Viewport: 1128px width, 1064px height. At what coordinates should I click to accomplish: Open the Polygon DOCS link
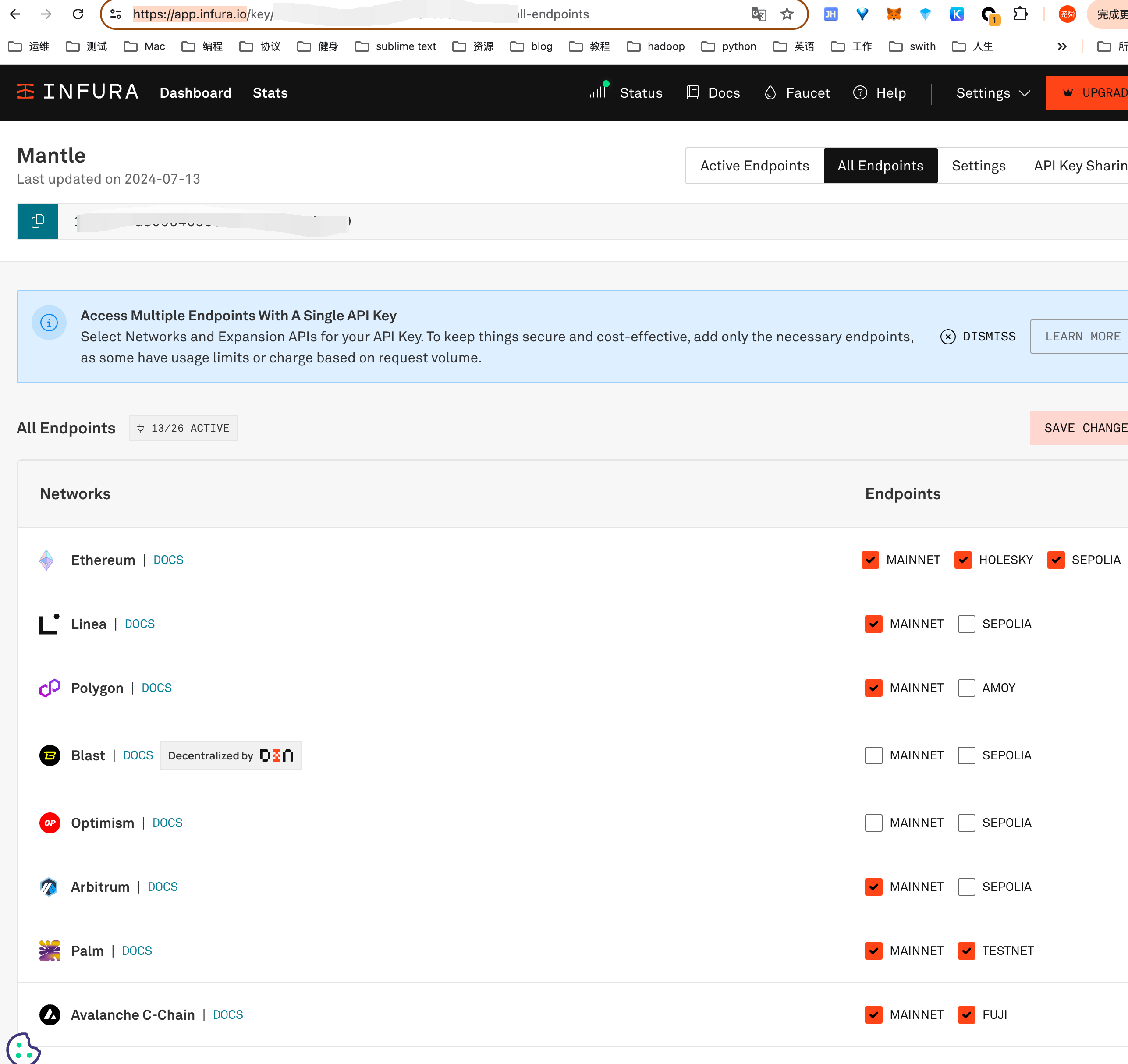point(156,688)
